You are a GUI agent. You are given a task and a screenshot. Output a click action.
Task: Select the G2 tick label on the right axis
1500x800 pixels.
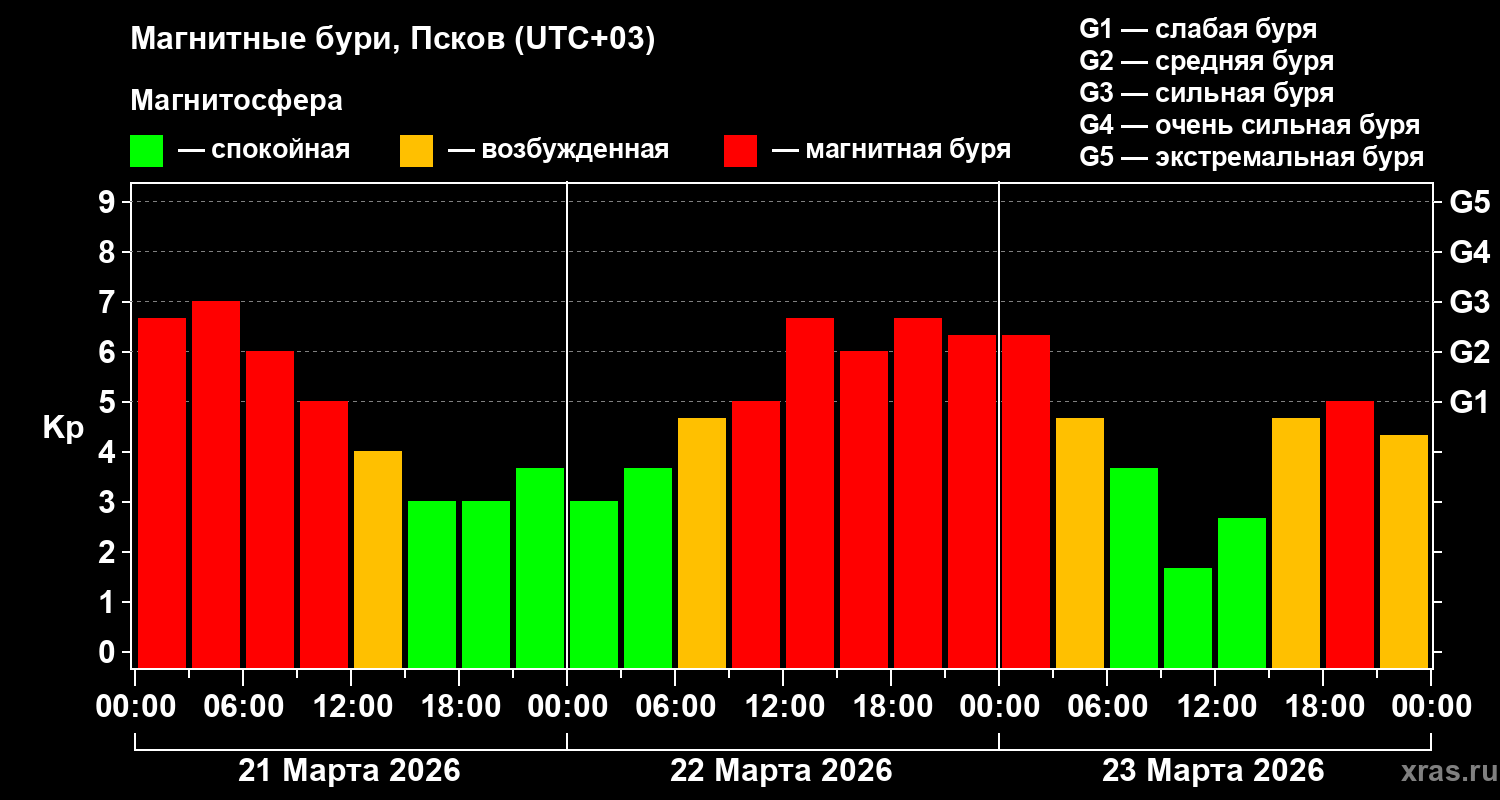point(1469,352)
